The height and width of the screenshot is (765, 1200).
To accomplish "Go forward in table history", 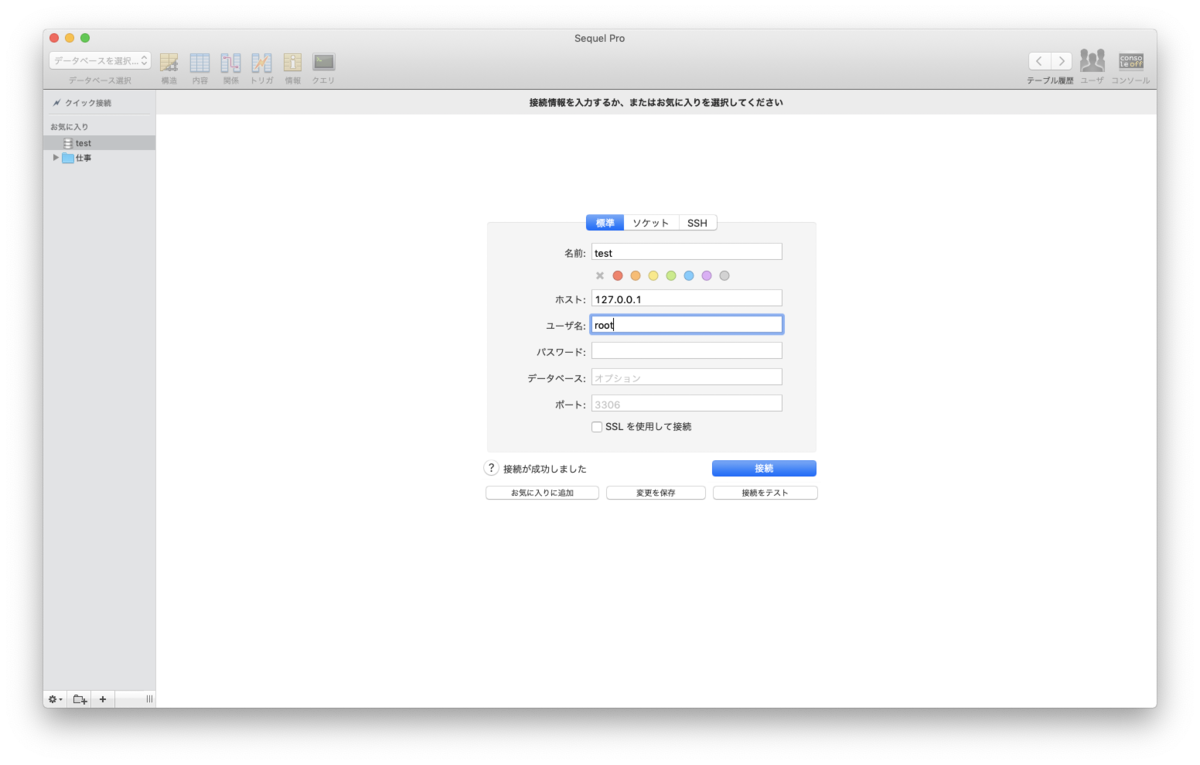I will [x=1061, y=61].
